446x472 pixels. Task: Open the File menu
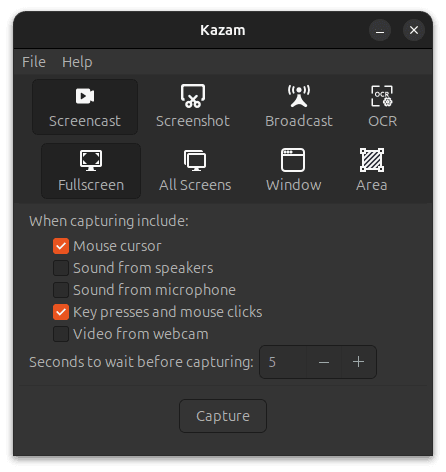coord(34,62)
